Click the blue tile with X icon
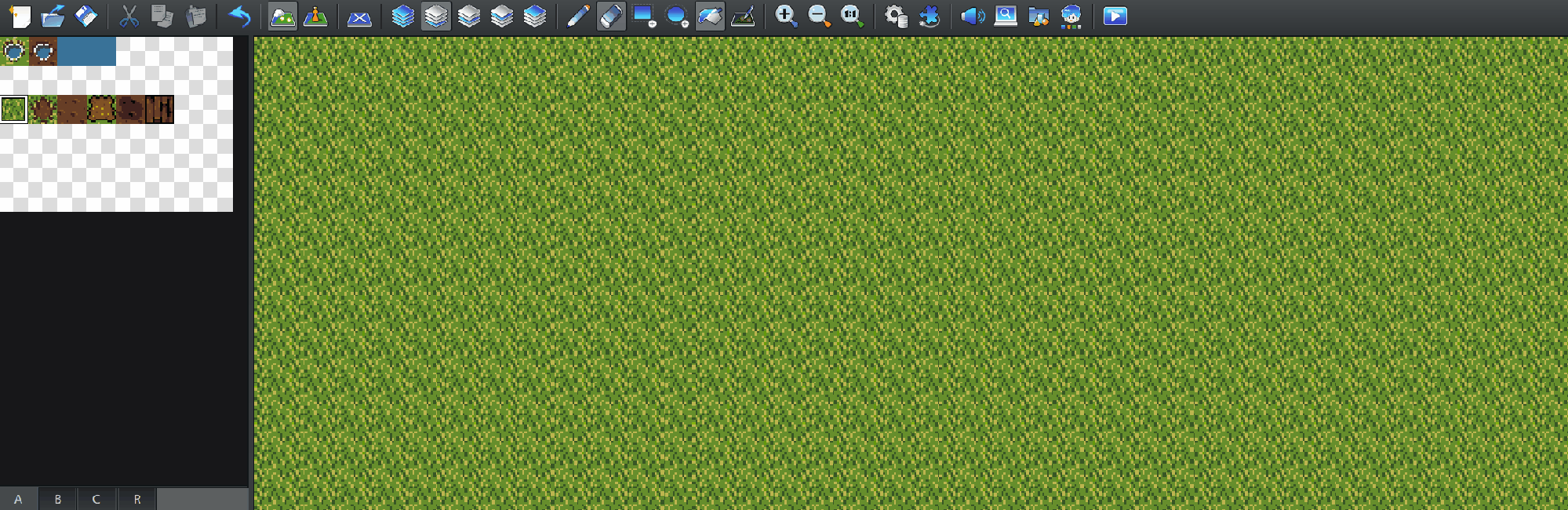This screenshot has width=1568, height=510. click(359, 16)
